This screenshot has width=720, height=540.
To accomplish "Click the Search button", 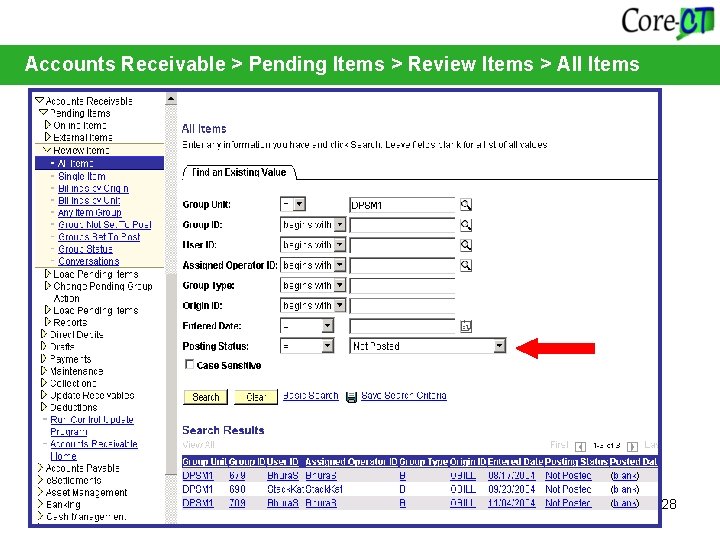I will pyautogui.click(x=206, y=397).
